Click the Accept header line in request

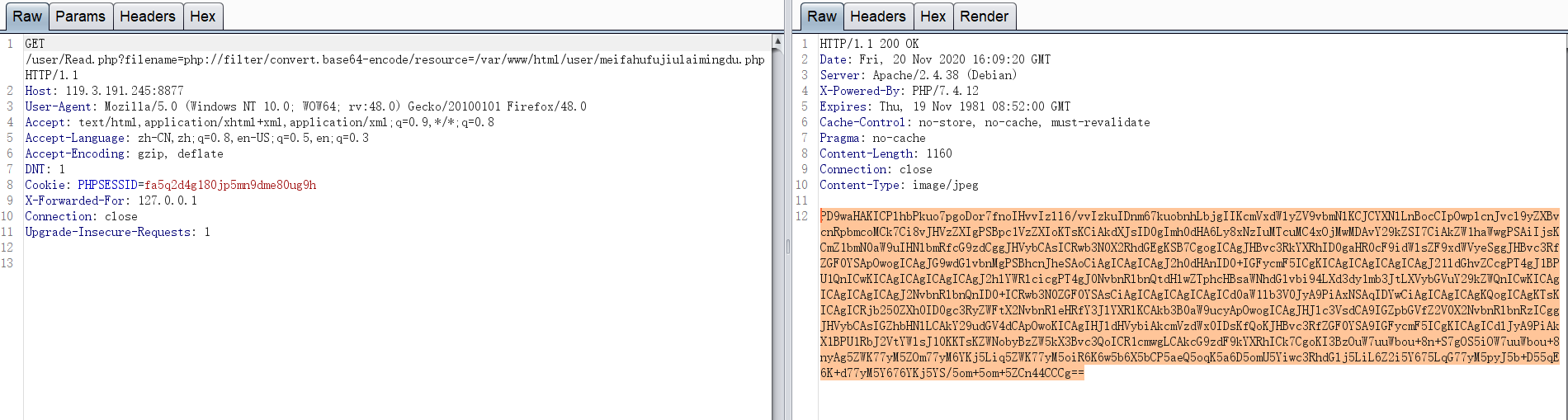coord(259,122)
